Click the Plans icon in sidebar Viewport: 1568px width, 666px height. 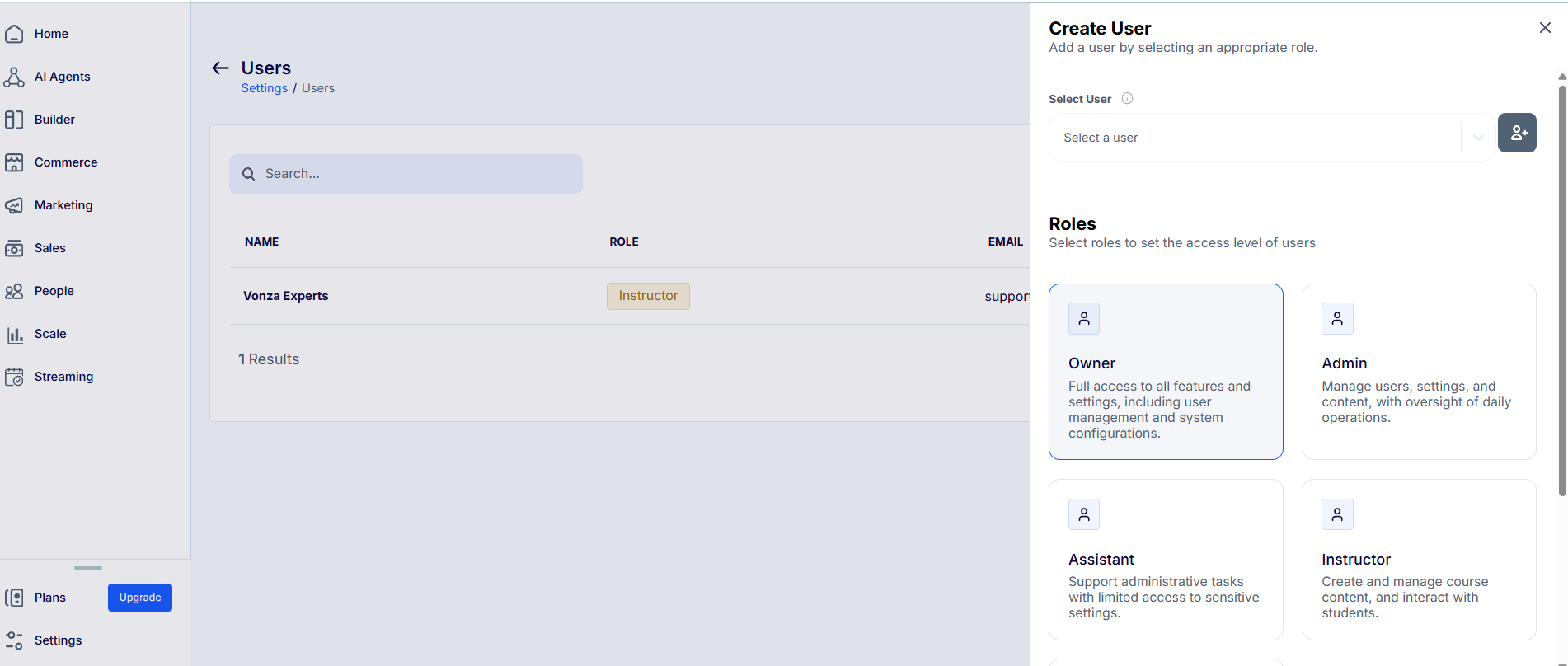coord(14,598)
